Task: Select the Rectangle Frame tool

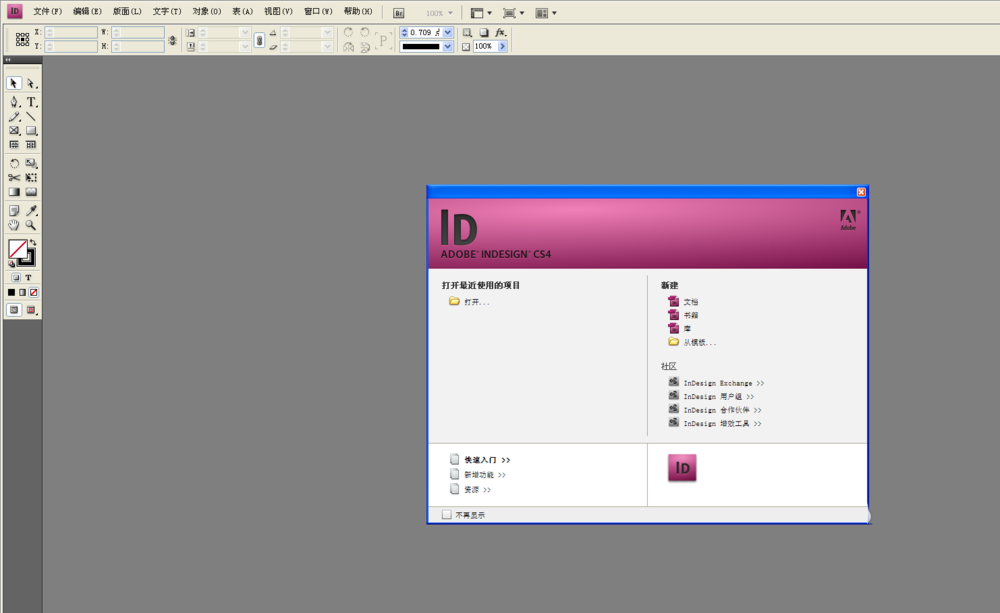Action: click(14, 131)
